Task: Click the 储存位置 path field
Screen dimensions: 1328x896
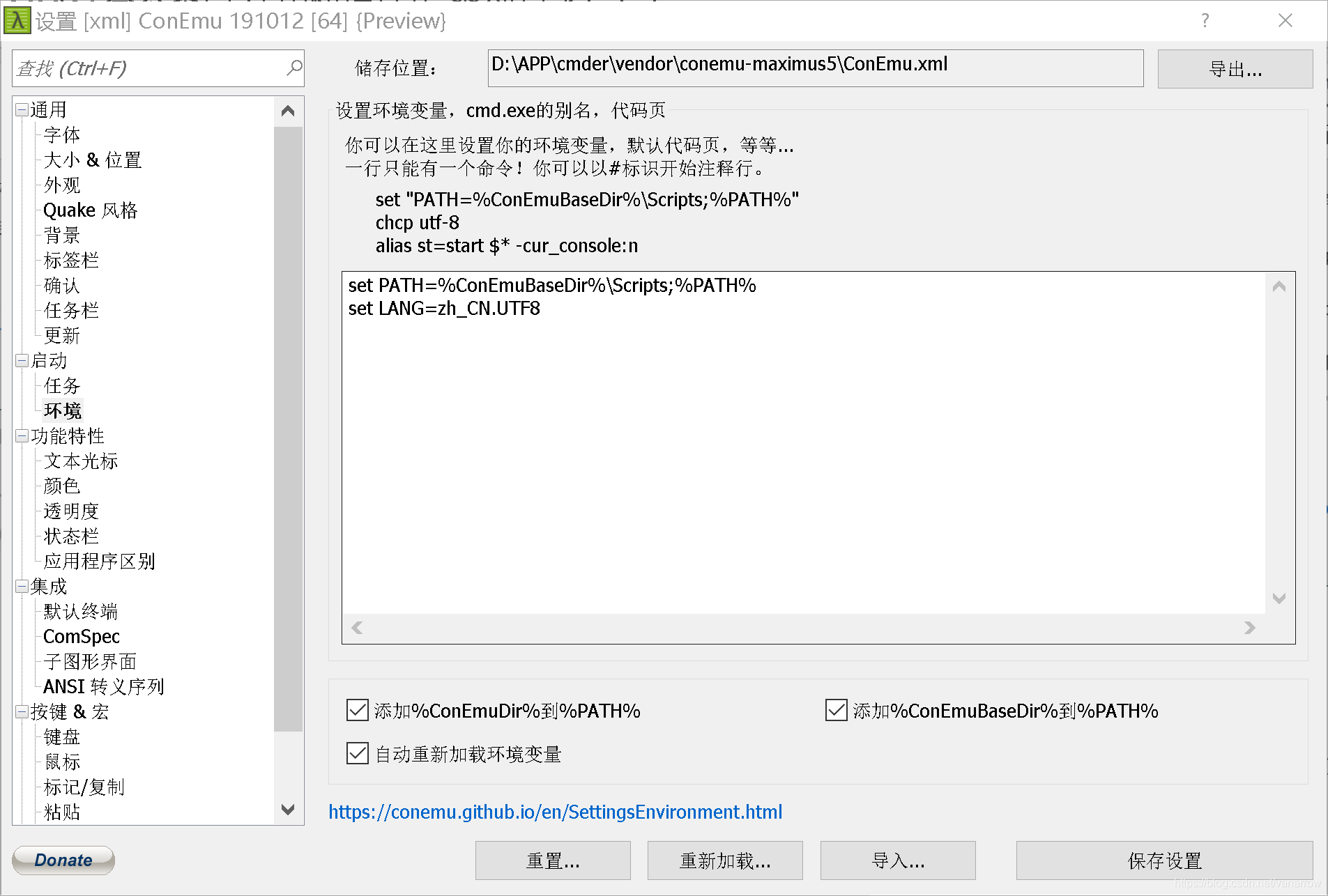Action: point(816,68)
